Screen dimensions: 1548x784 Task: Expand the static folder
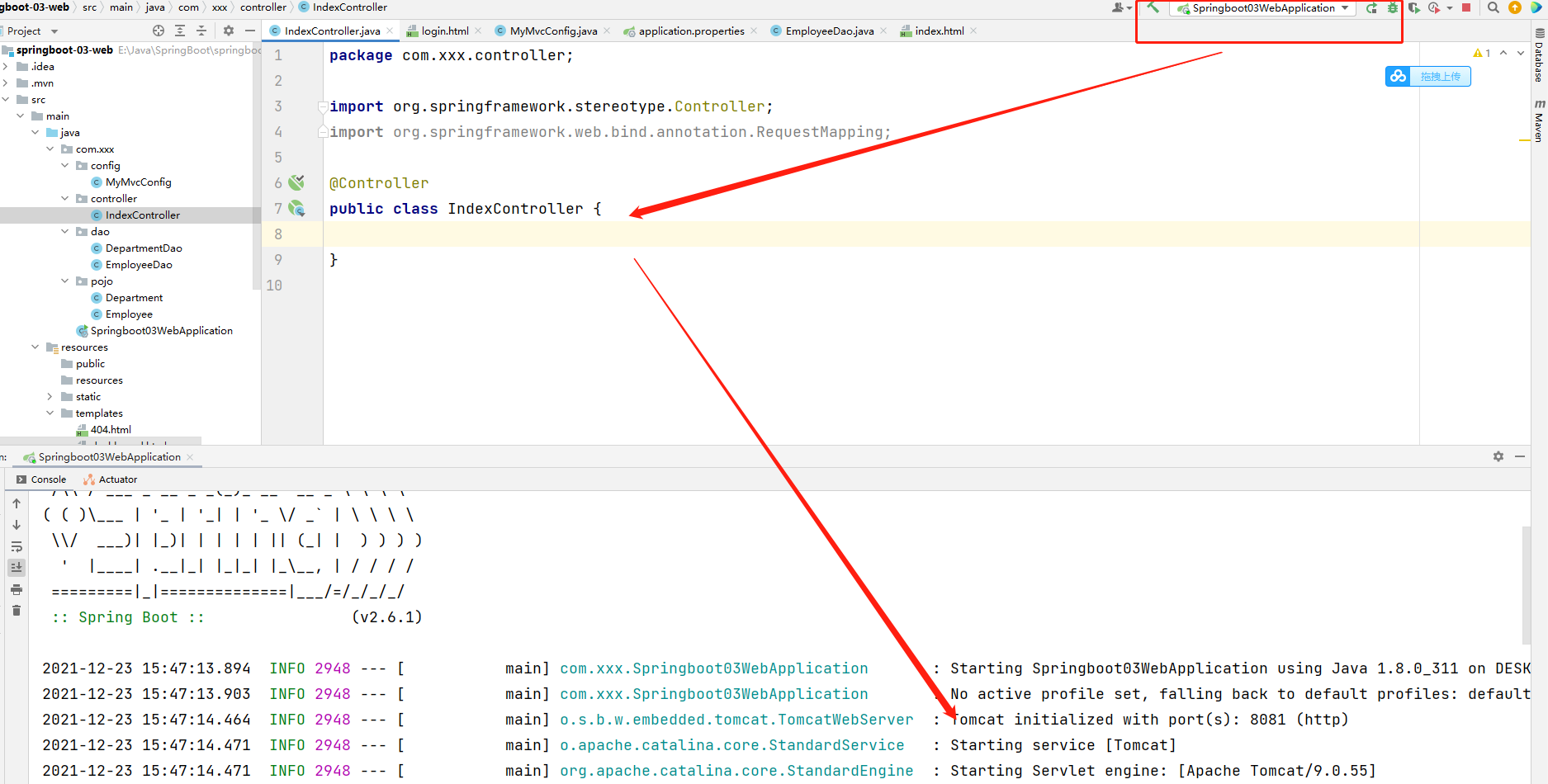(50, 397)
